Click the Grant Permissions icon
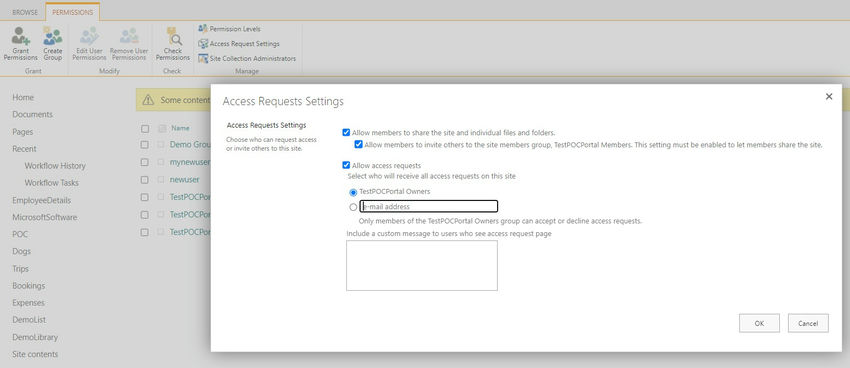This screenshot has width=850, height=368. tap(21, 36)
